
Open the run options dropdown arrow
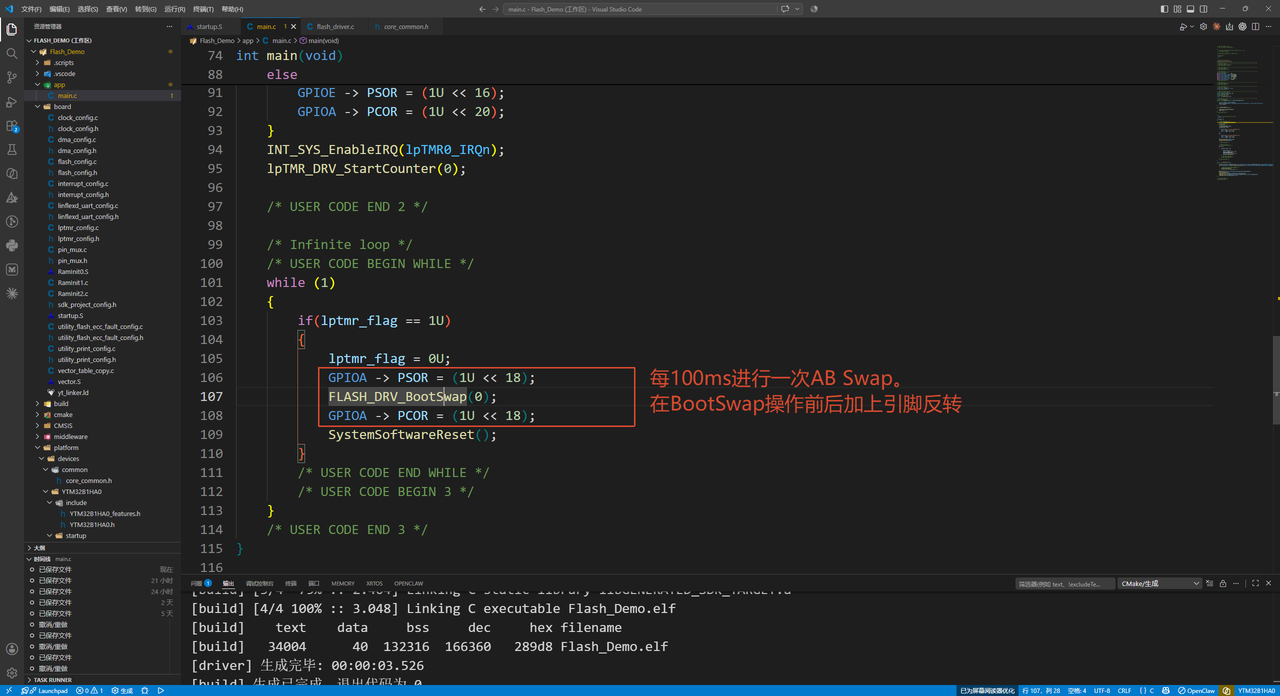pyautogui.click(x=1192, y=27)
